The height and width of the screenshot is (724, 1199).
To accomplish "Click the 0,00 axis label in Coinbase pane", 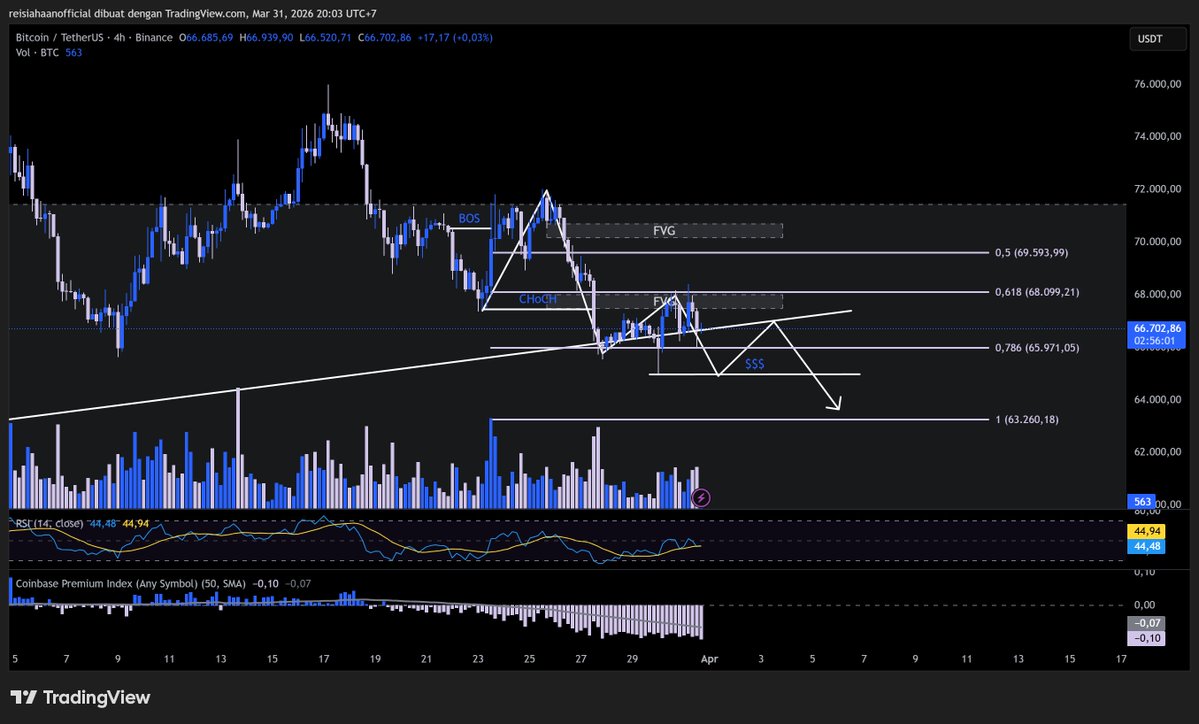I will coord(1144,605).
